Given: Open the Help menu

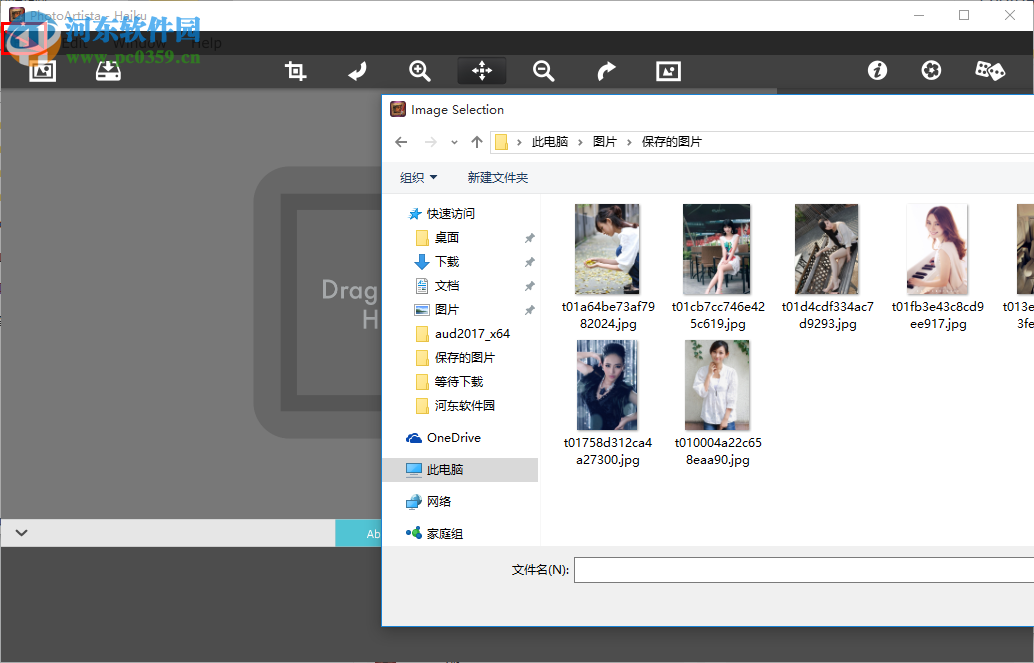Looking at the screenshot, I should click(x=207, y=42).
